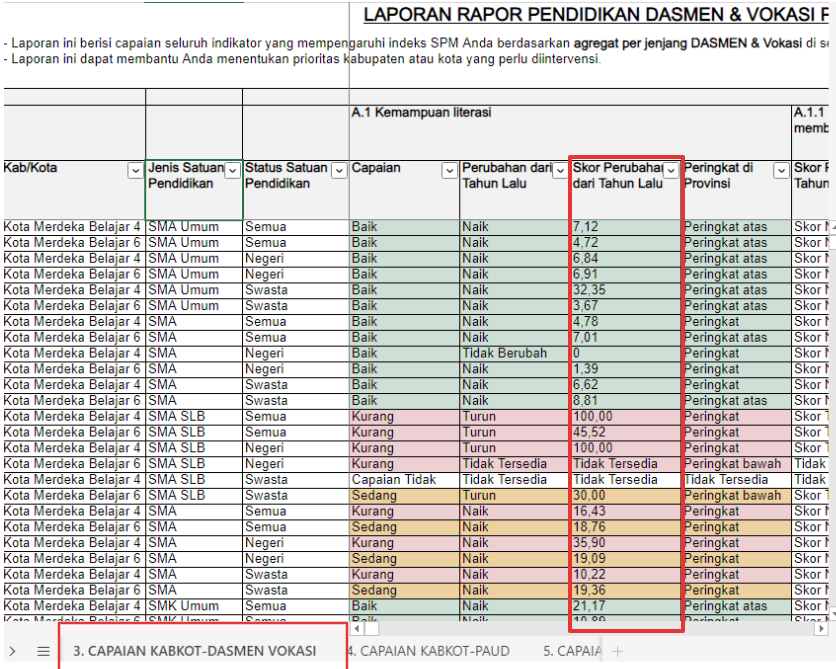Image resolution: width=836 pixels, height=669 pixels.
Task: Select the cell with score 1,39
Action: (x=626, y=369)
